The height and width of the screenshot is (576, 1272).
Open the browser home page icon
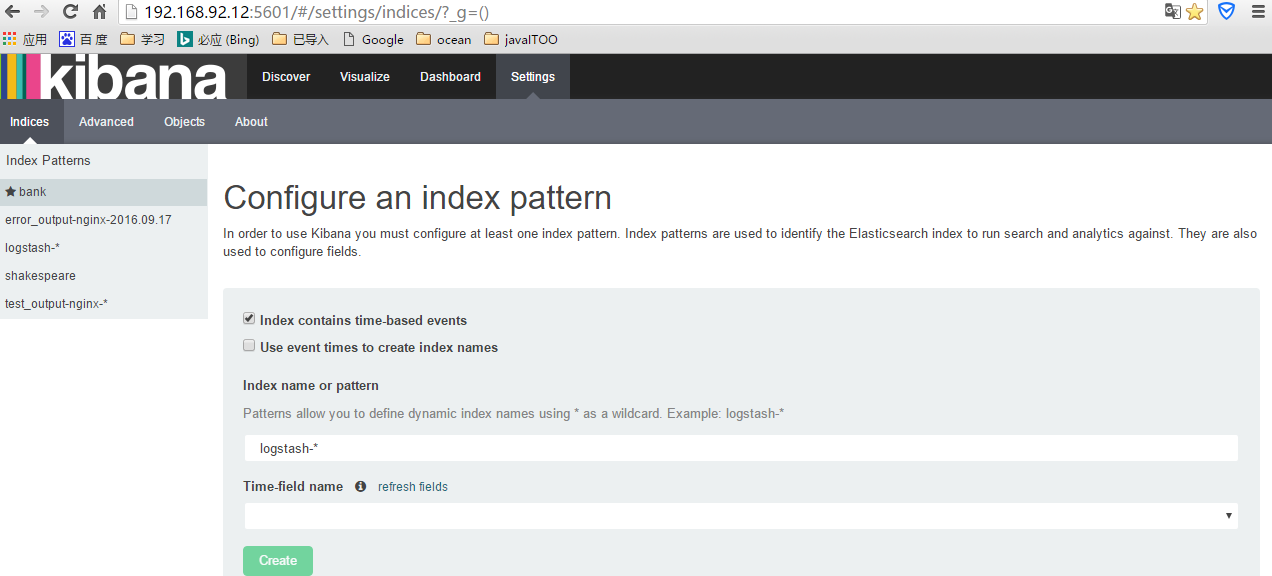click(x=99, y=12)
